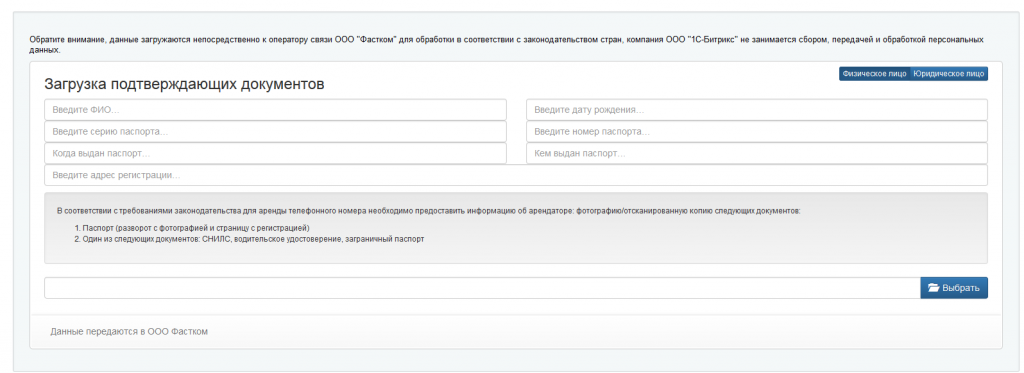Click the folder icon on Выбрать button
The image size is (1024, 373).
(x=933, y=288)
